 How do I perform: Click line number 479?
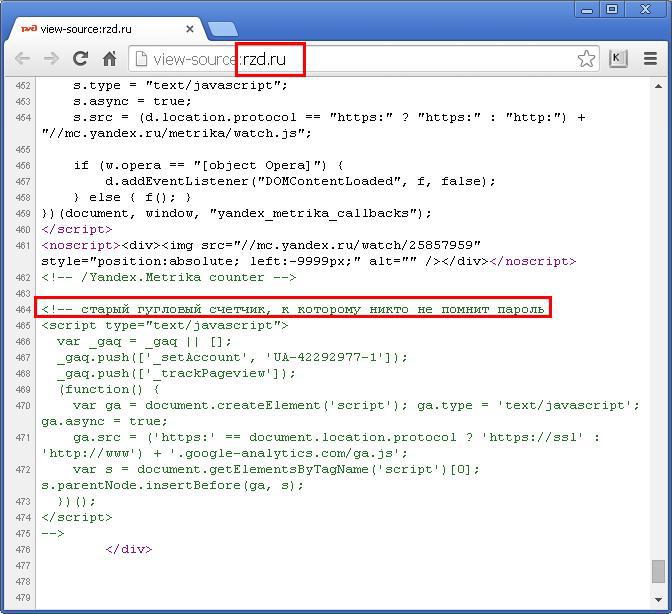click(x=23, y=598)
